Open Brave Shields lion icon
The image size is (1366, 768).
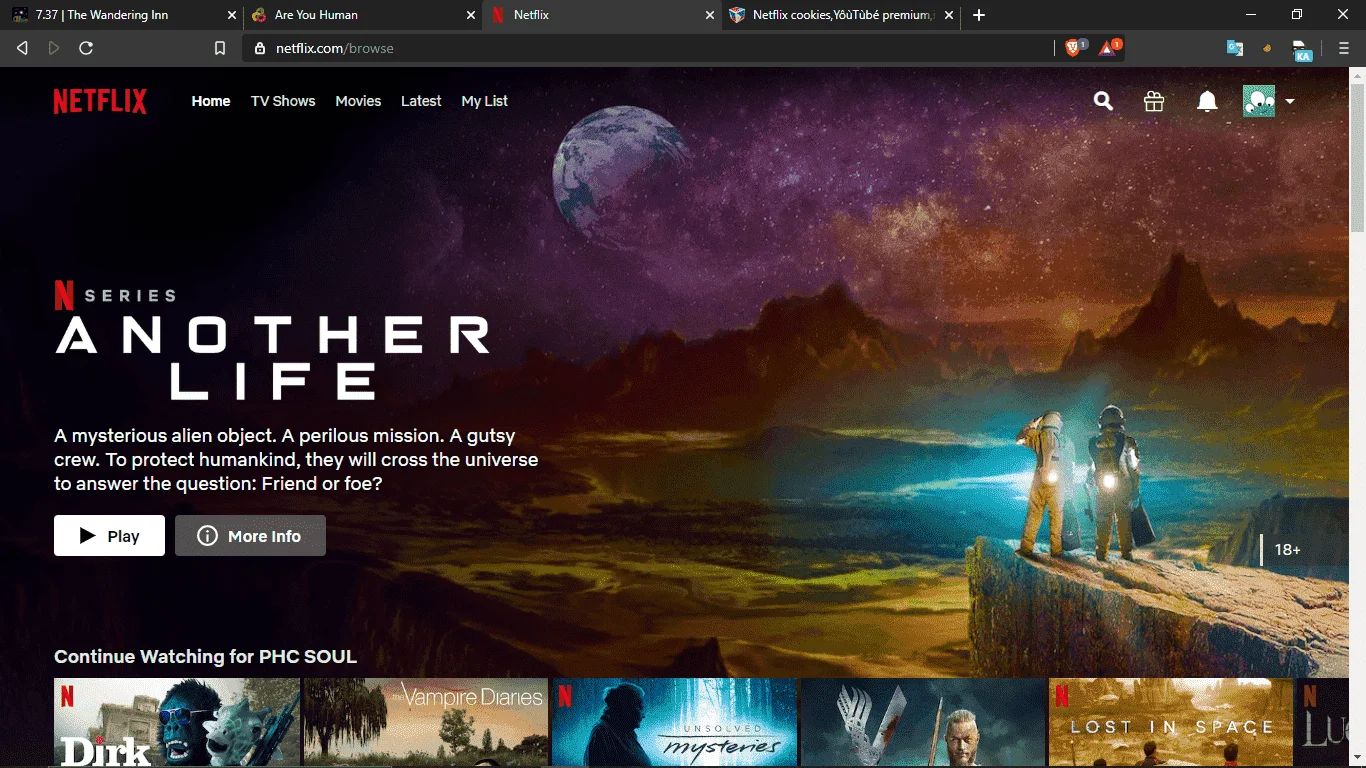(1074, 47)
